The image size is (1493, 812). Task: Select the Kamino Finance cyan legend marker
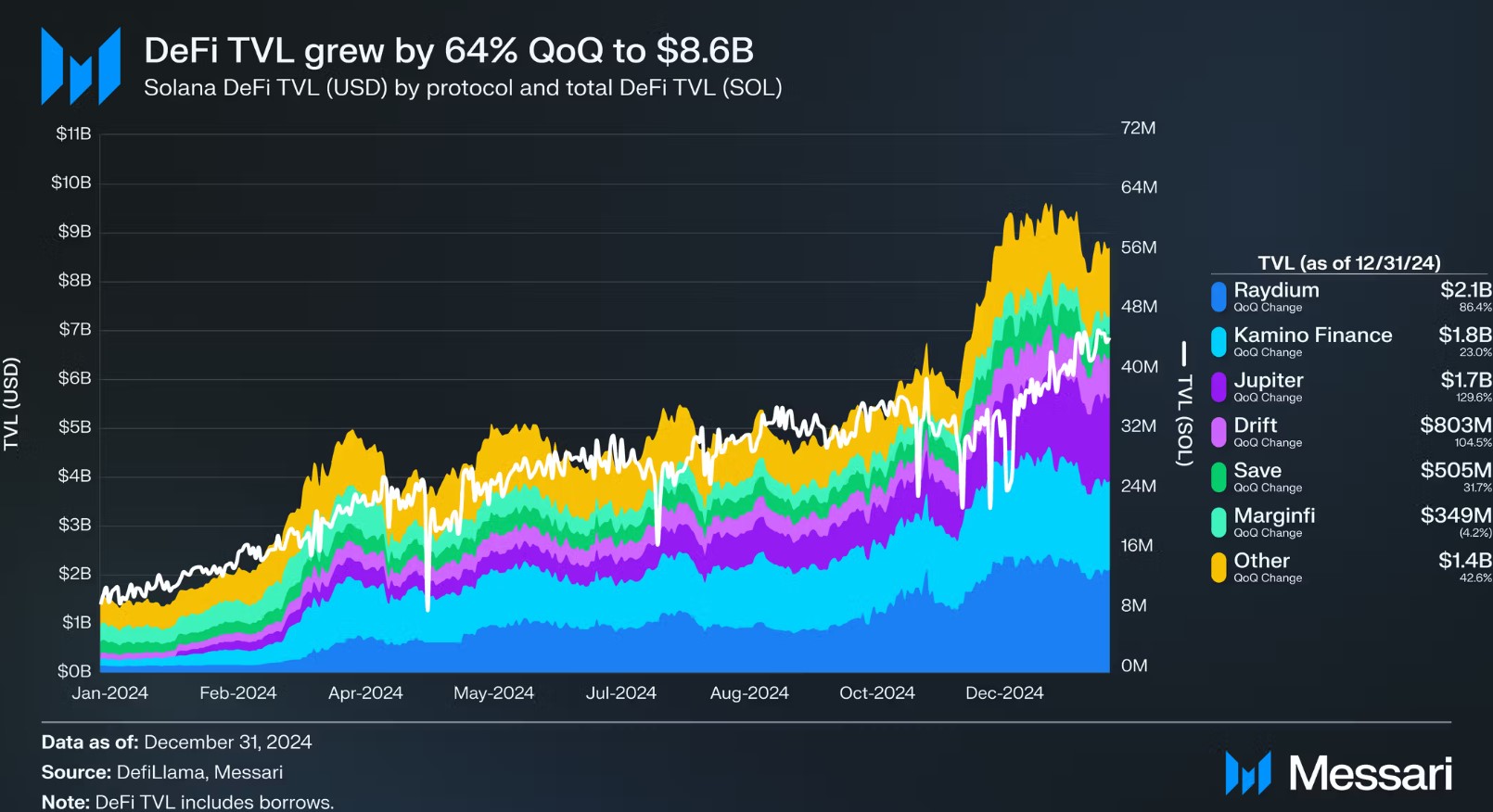[x=1219, y=342]
